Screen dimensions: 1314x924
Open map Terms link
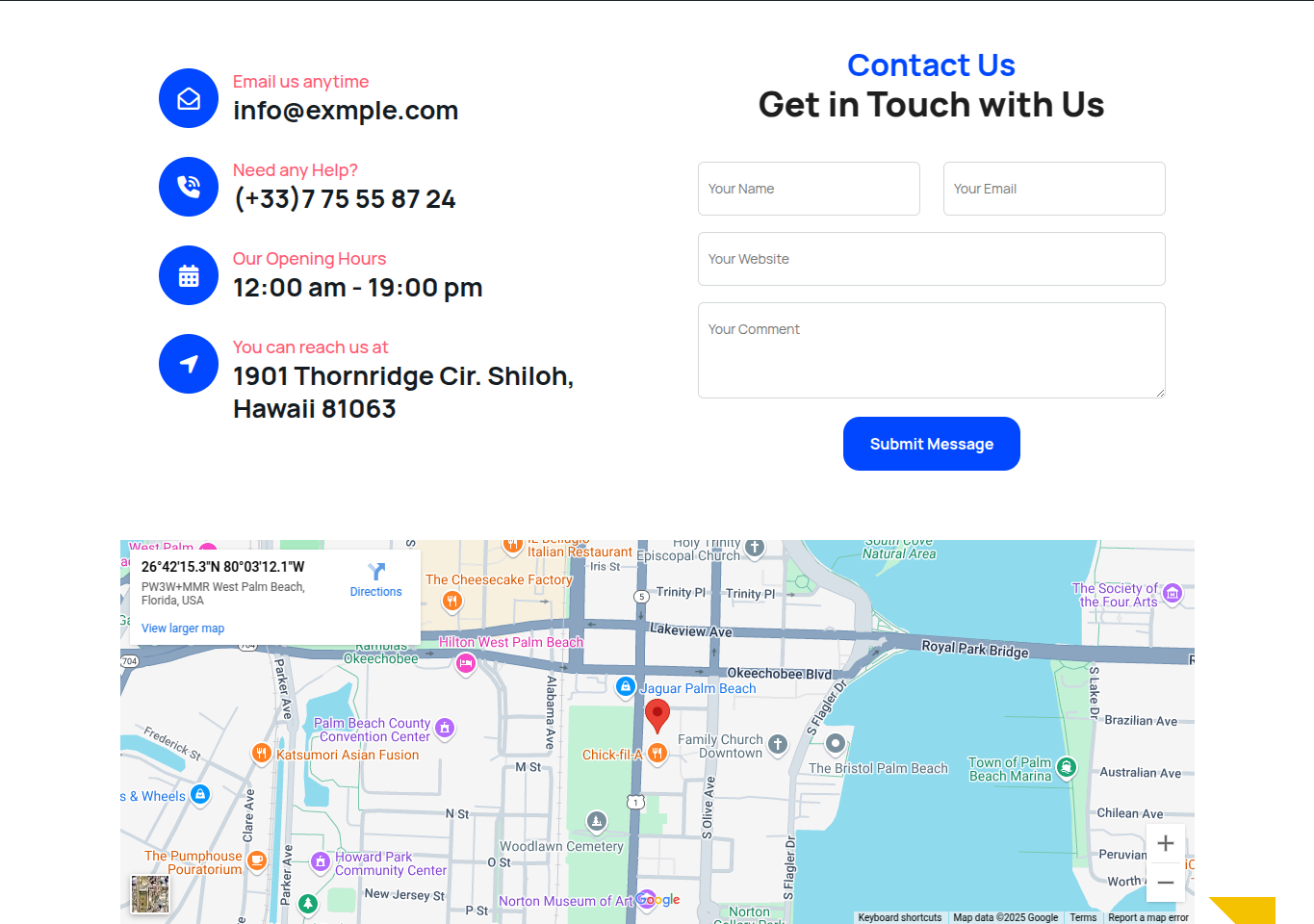(1083, 918)
